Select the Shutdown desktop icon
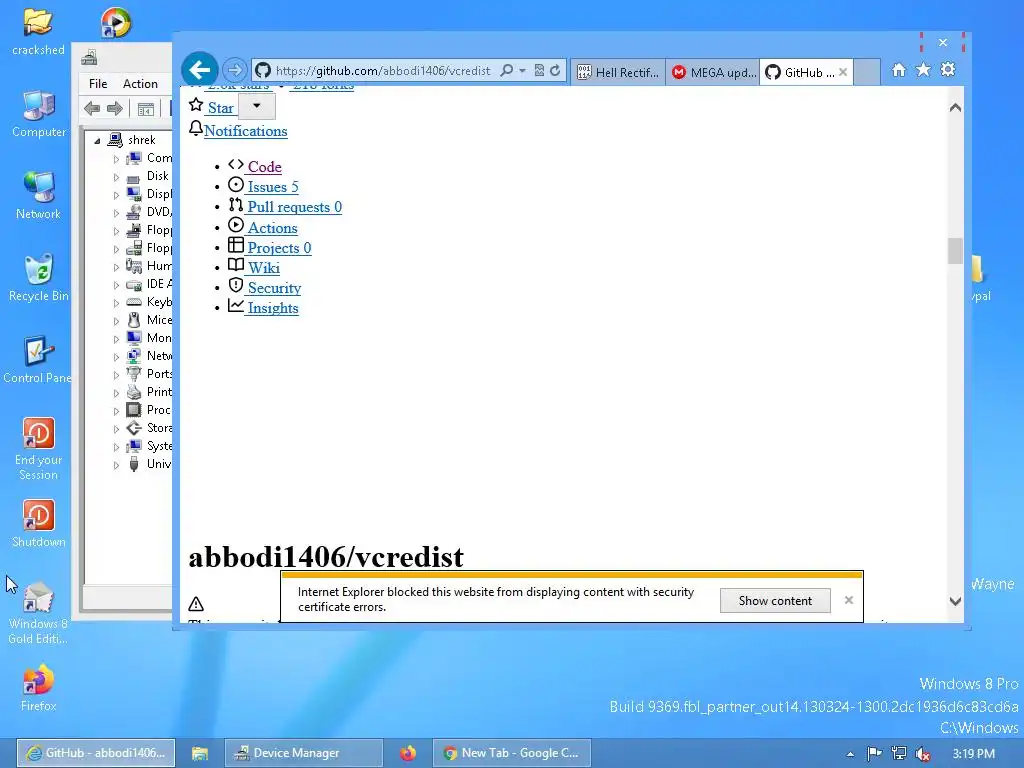The width and height of the screenshot is (1024, 768). point(39,524)
